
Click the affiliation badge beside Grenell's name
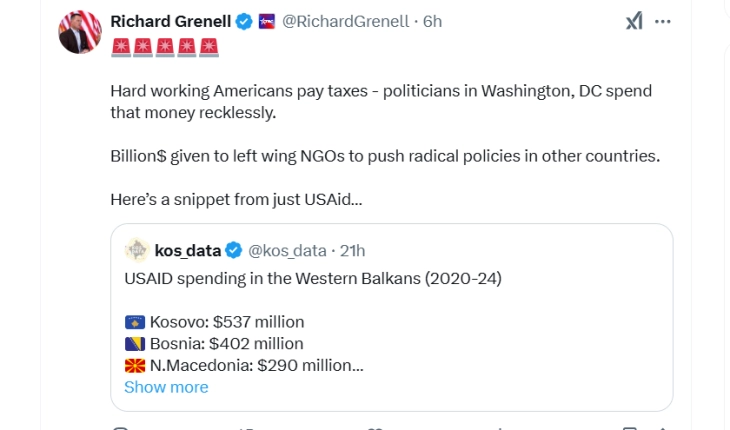267,21
